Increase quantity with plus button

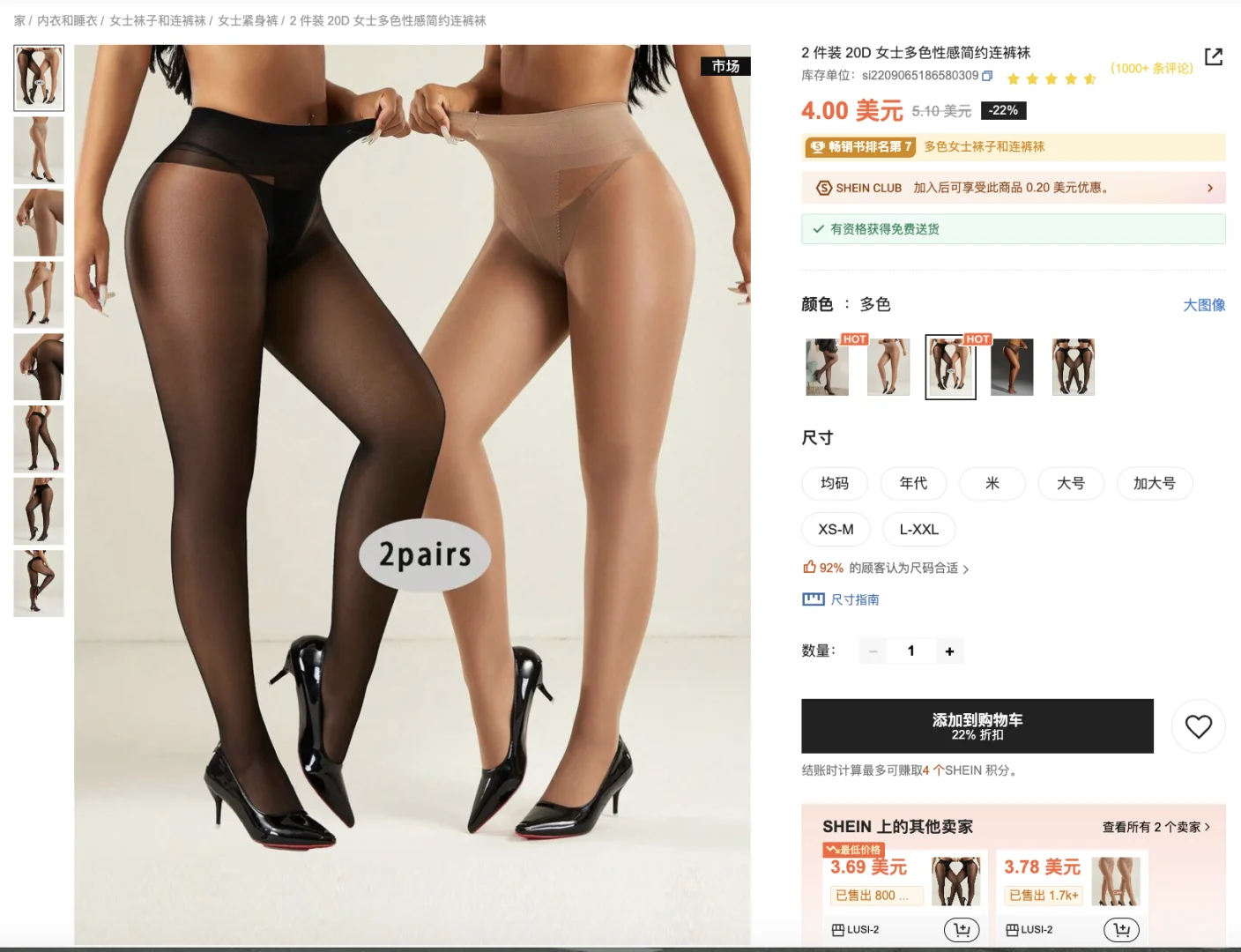949,651
